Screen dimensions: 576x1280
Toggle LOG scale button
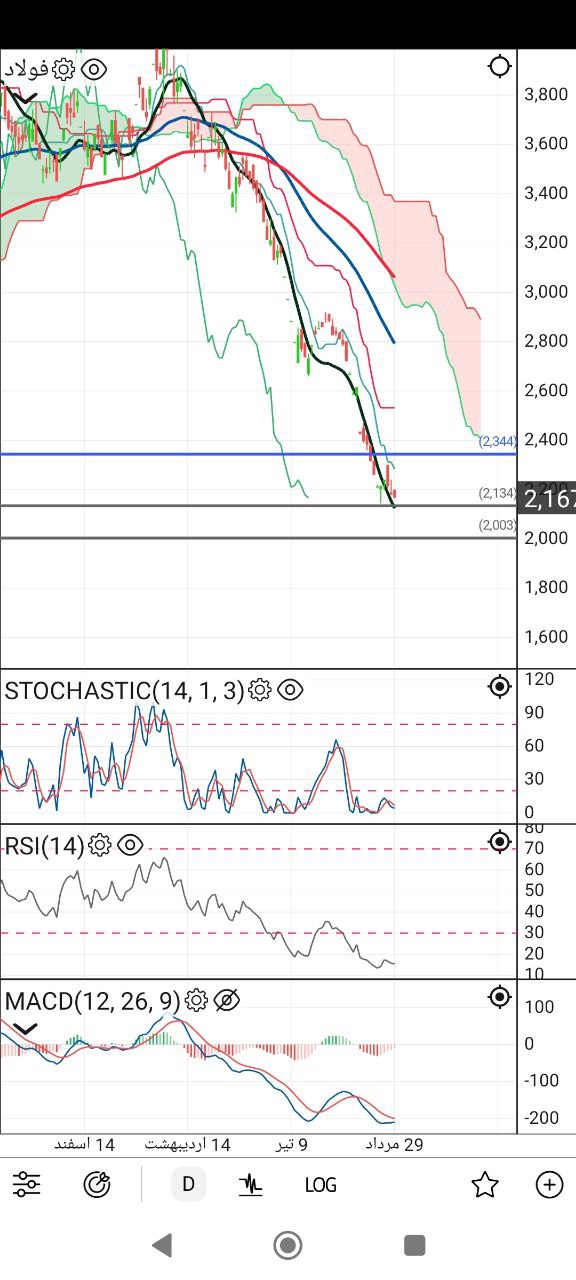(320, 1185)
